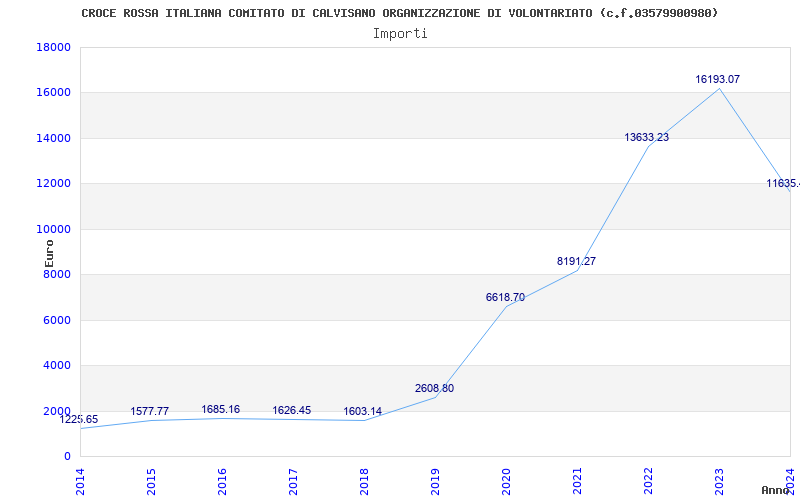Image resolution: width=800 pixels, height=500 pixels.
Task: Click the 2018 year label
Action: (x=364, y=482)
